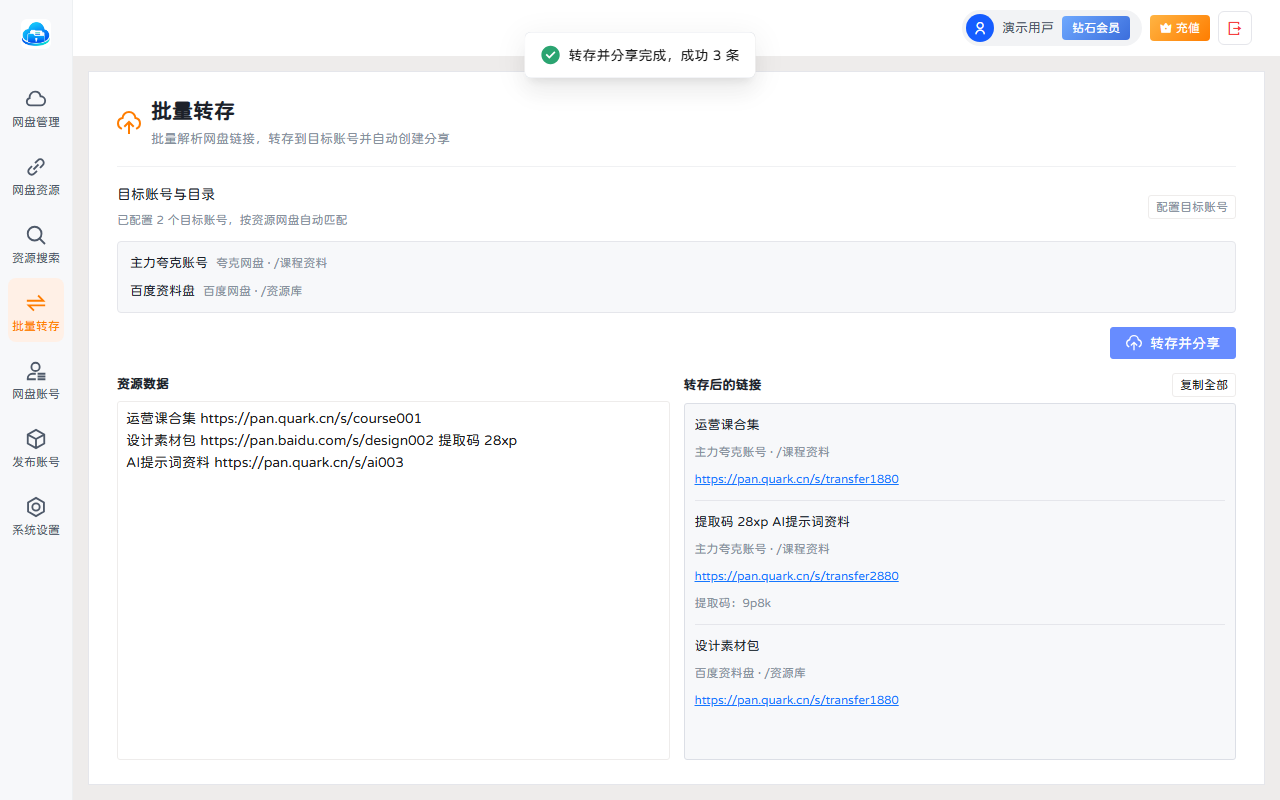
Task: Open the 运营课合集 transfer1880 link
Action: click(796, 479)
